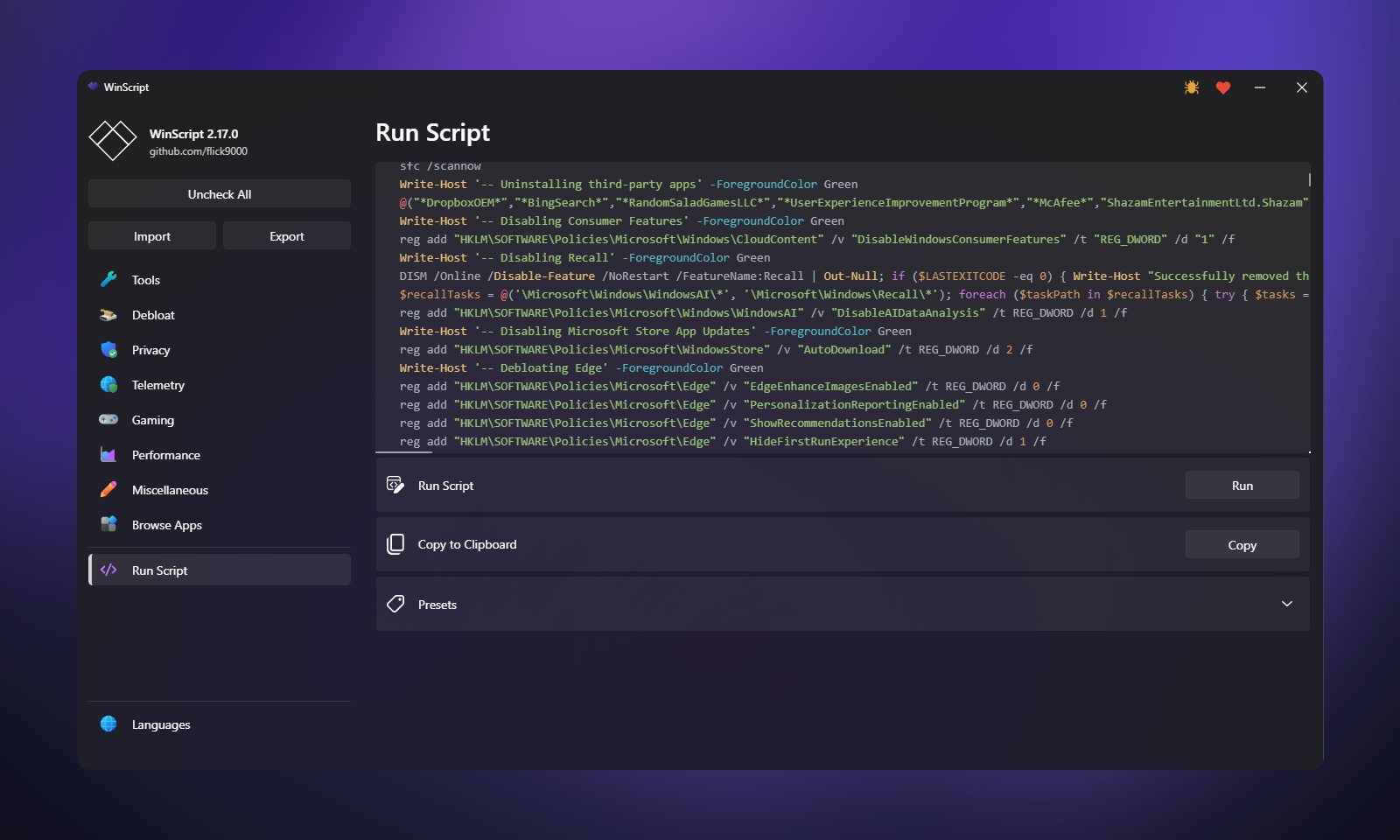The width and height of the screenshot is (1400, 840).
Task: Click the AutoDownload WindowsStore registry line
Action: pyautogui.click(x=716, y=349)
